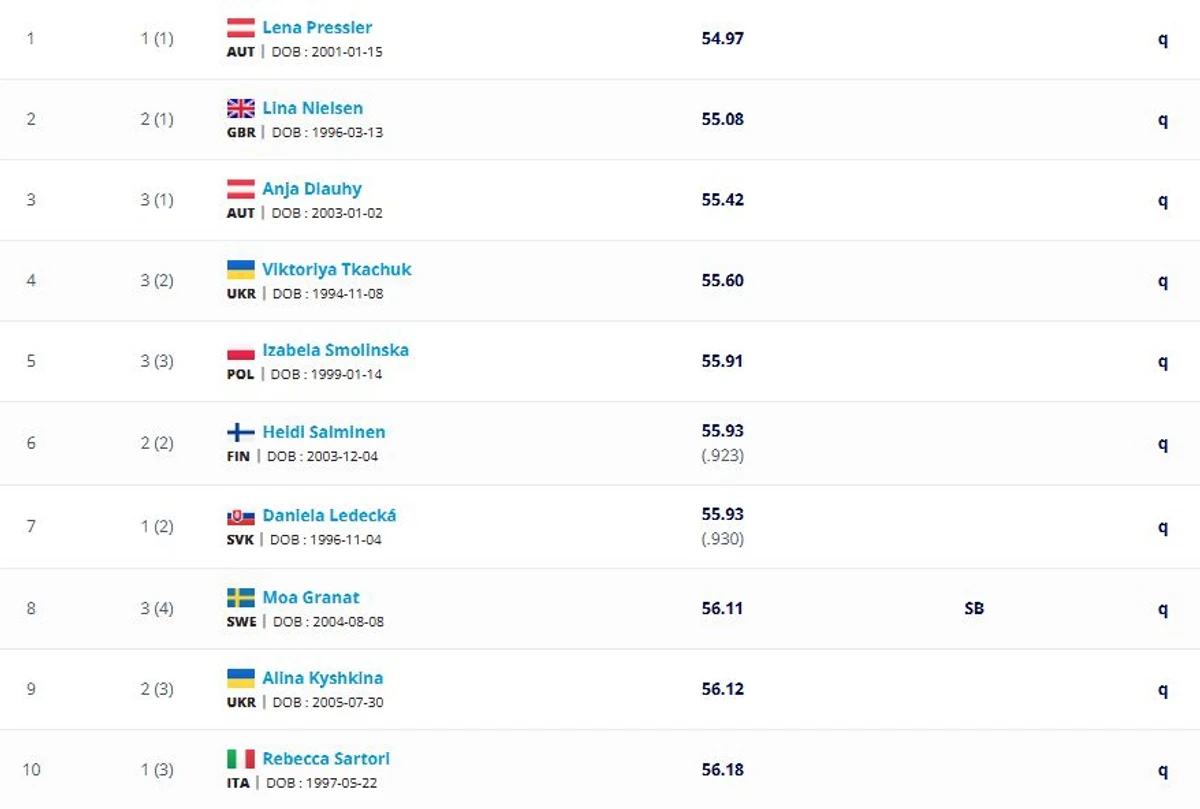This screenshot has height=809, width=1200.
Task: Click the Austrian flag beside Lena Pressler
Action: [x=241, y=28]
